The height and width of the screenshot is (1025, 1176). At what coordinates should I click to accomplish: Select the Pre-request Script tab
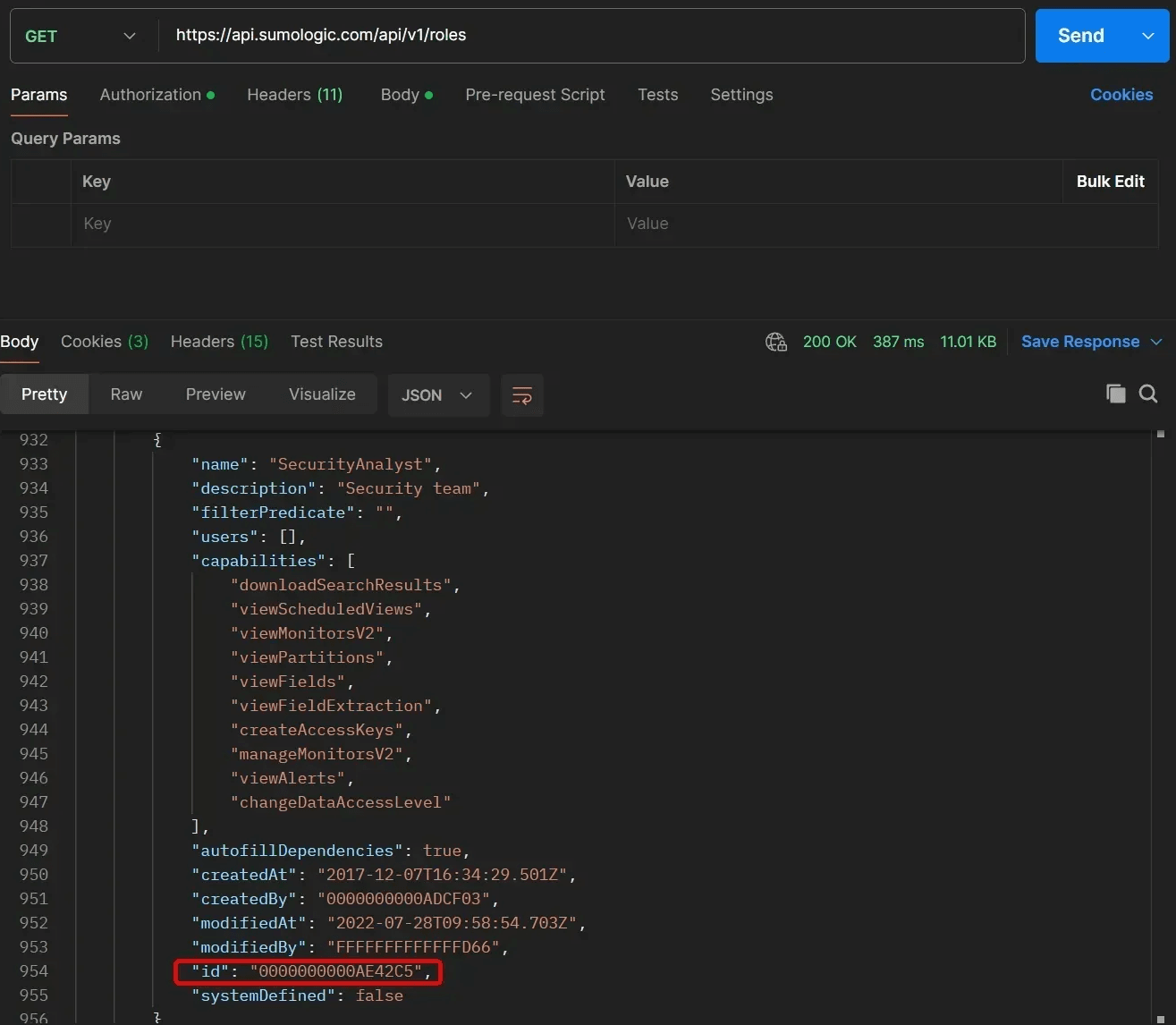tap(535, 95)
